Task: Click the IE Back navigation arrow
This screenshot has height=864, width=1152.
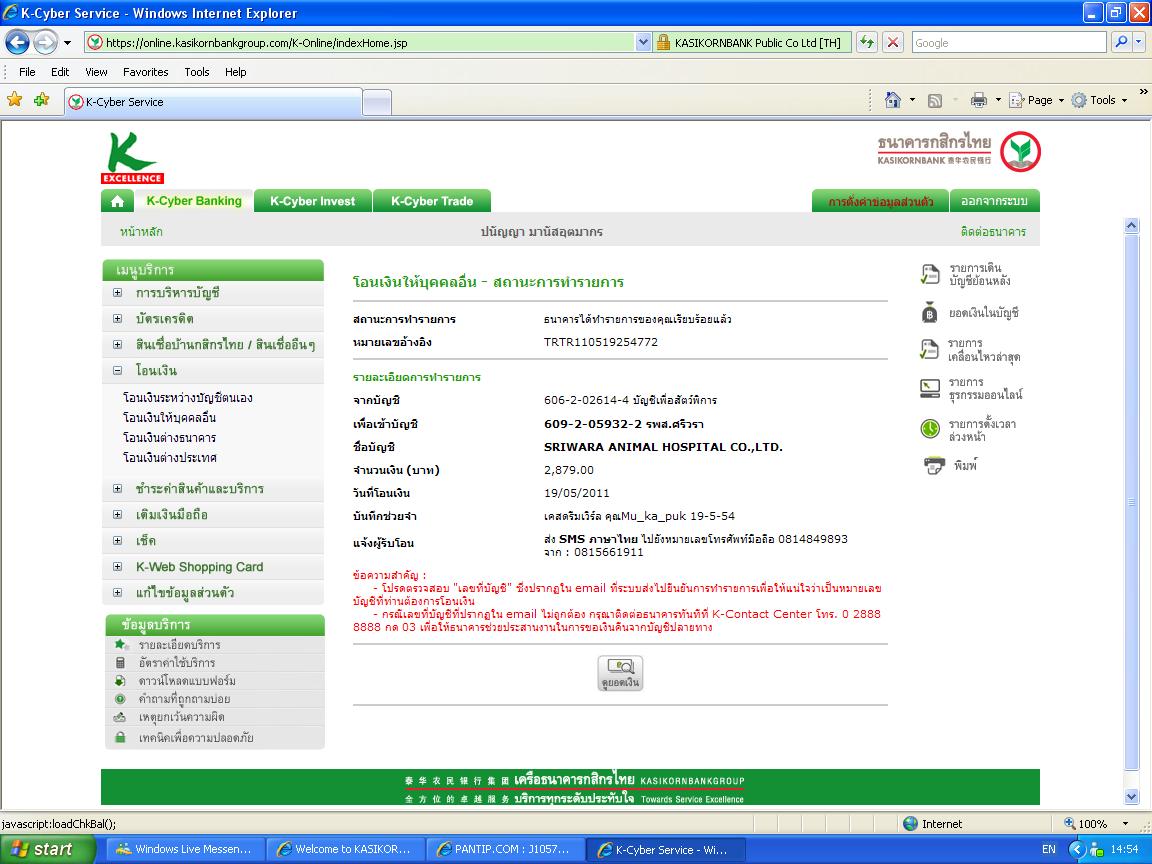Action: 17,42
